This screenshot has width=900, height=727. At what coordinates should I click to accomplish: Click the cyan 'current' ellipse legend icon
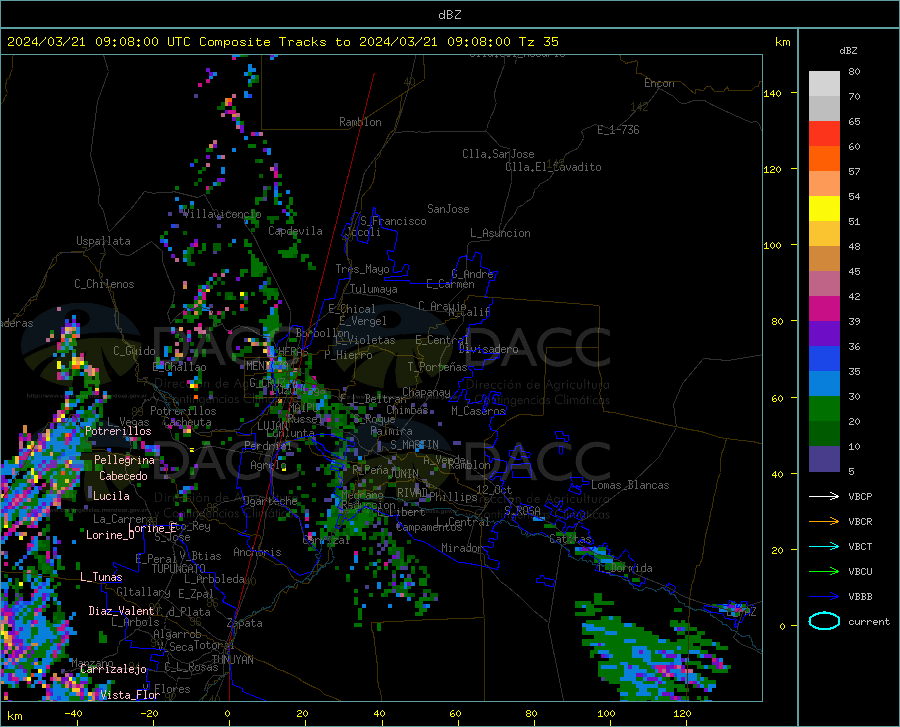click(x=824, y=621)
